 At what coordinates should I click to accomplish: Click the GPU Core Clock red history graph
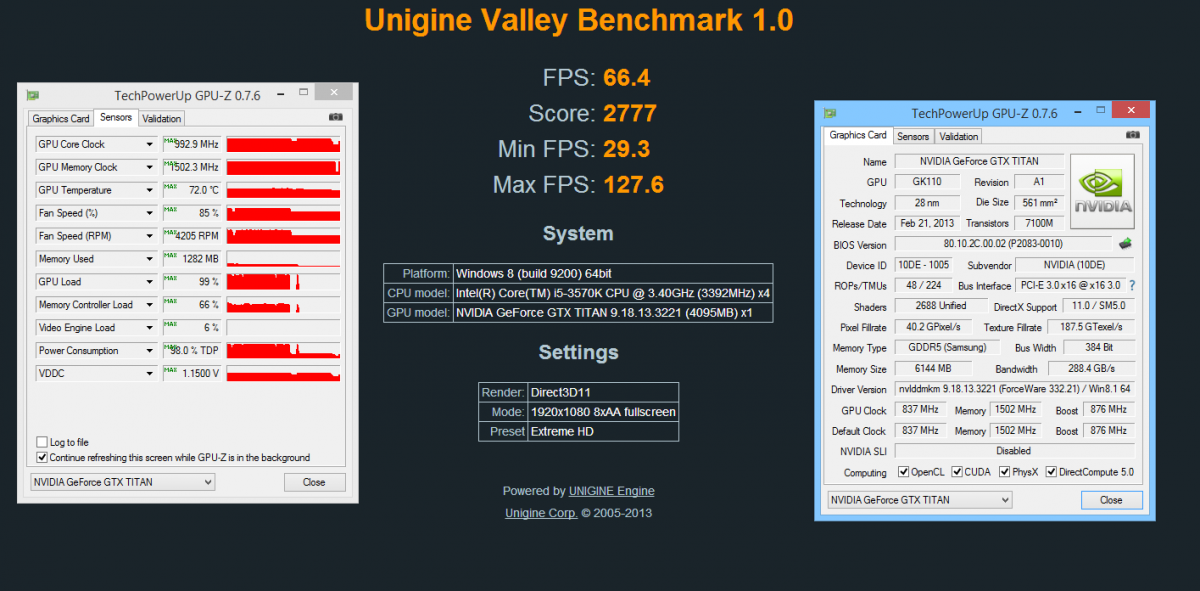point(284,144)
